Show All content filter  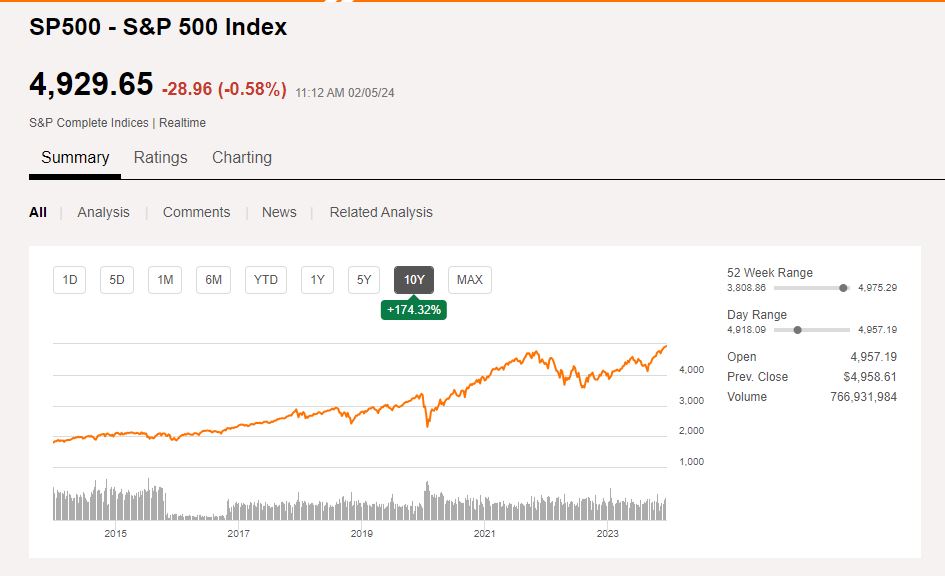tap(38, 212)
